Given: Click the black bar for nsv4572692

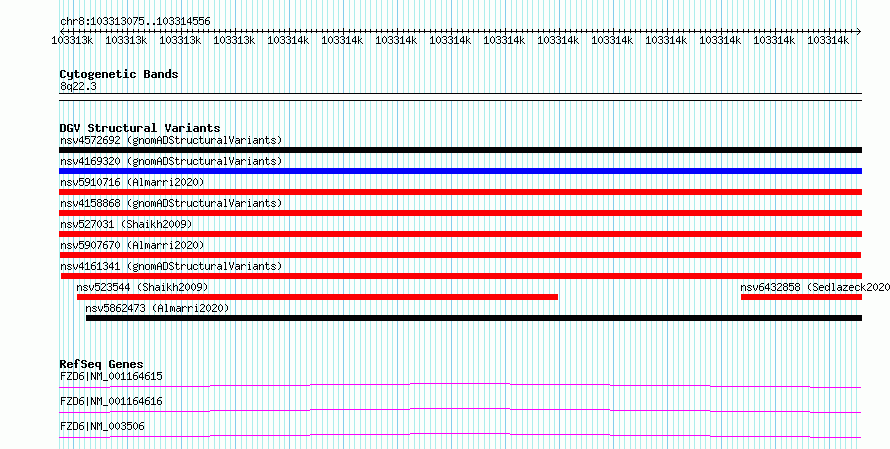Looking at the screenshot, I should [x=460, y=150].
